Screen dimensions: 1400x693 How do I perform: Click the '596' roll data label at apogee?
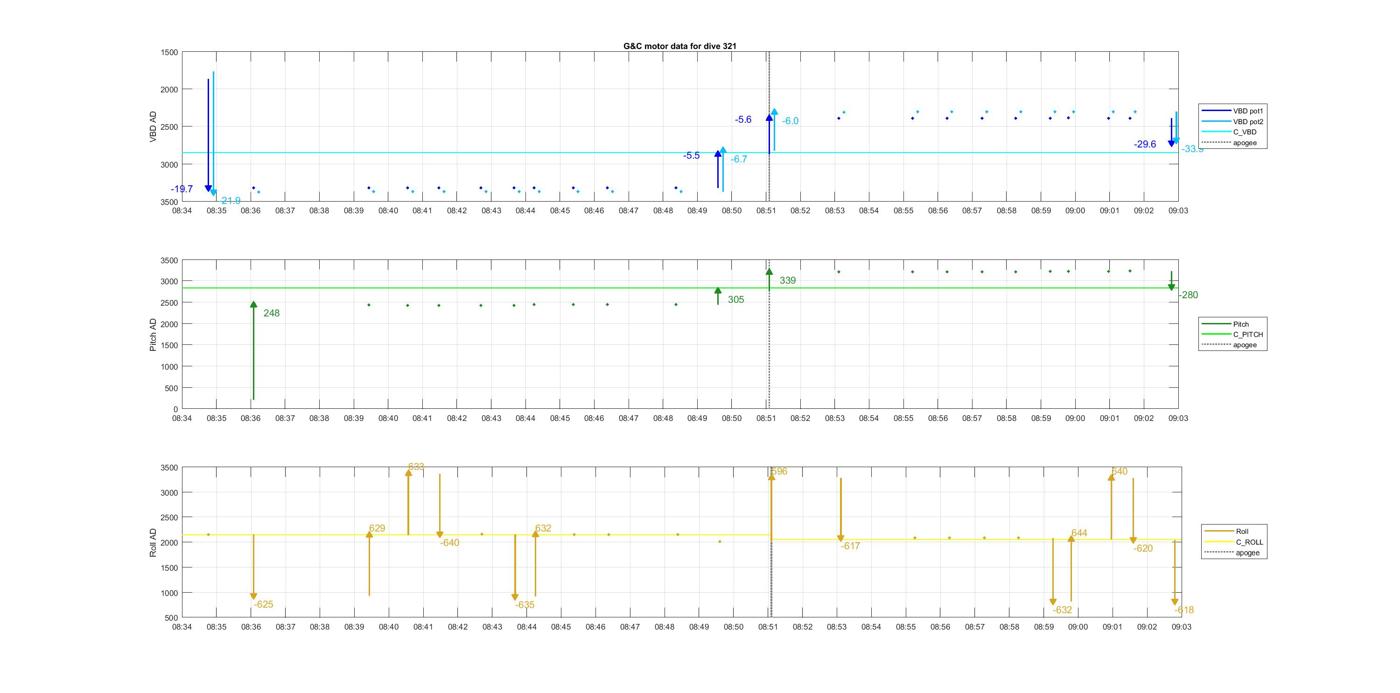(780, 472)
